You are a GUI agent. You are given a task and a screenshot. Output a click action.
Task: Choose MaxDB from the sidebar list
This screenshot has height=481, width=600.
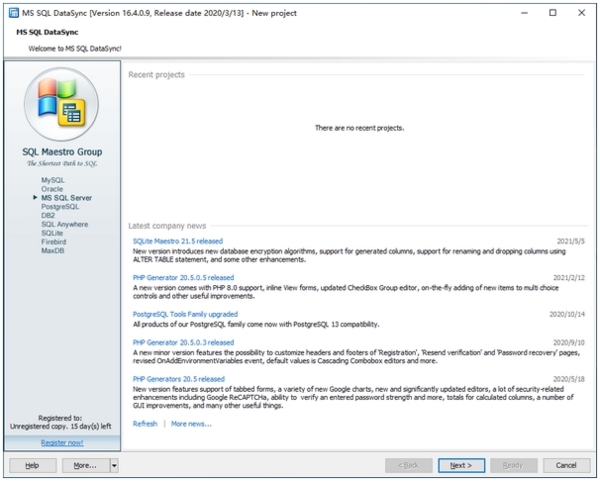click(53, 251)
